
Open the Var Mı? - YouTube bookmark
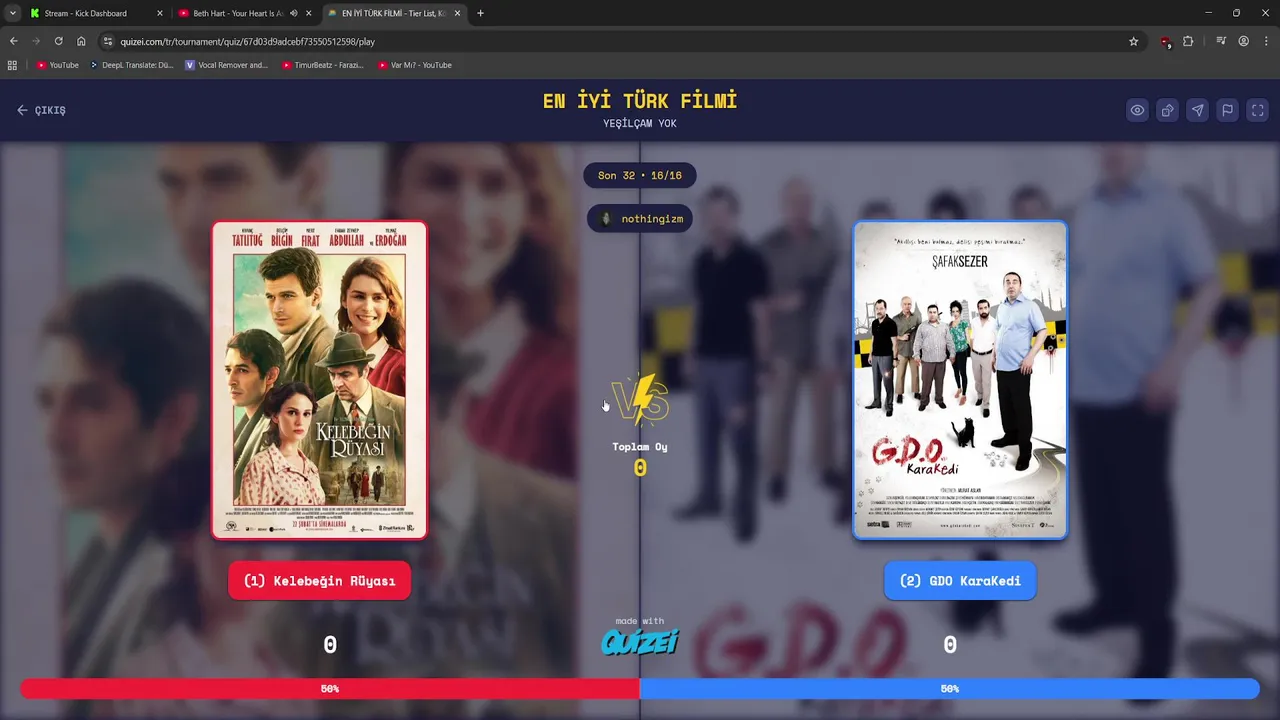click(415, 65)
